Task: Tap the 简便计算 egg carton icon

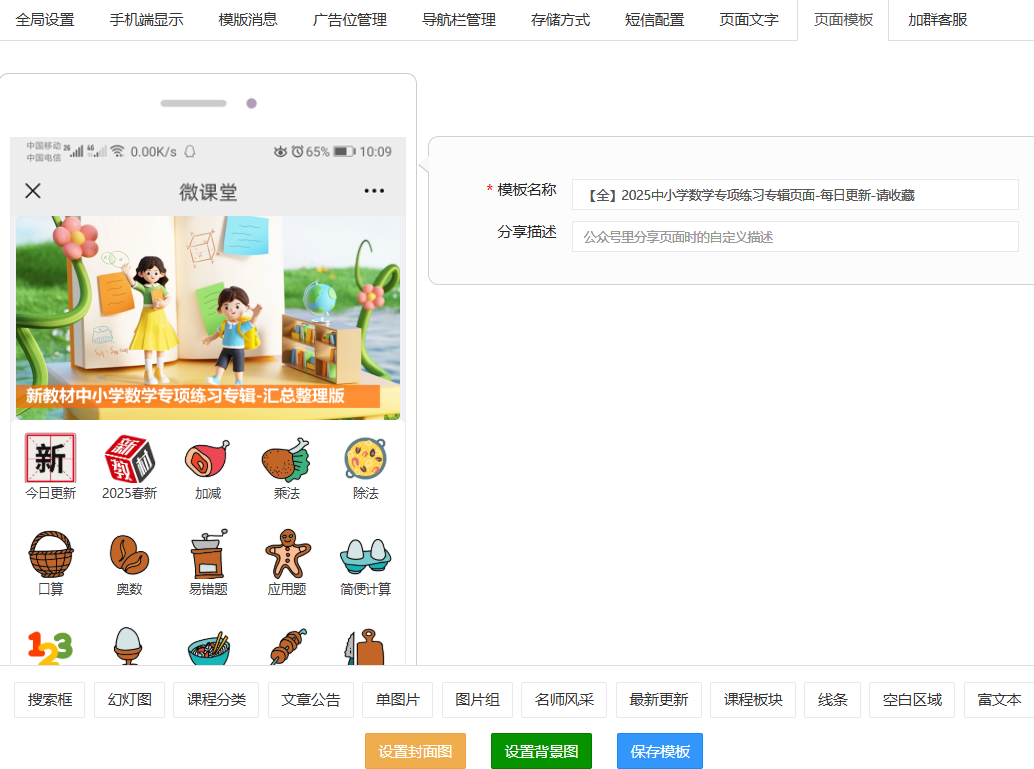Action: point(366,555)
